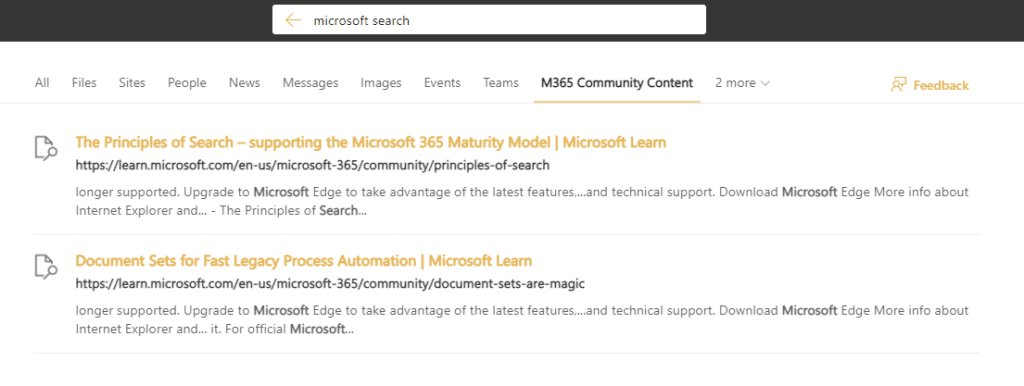
Task: Switch to the Files tab
Action: click(84, 83)
